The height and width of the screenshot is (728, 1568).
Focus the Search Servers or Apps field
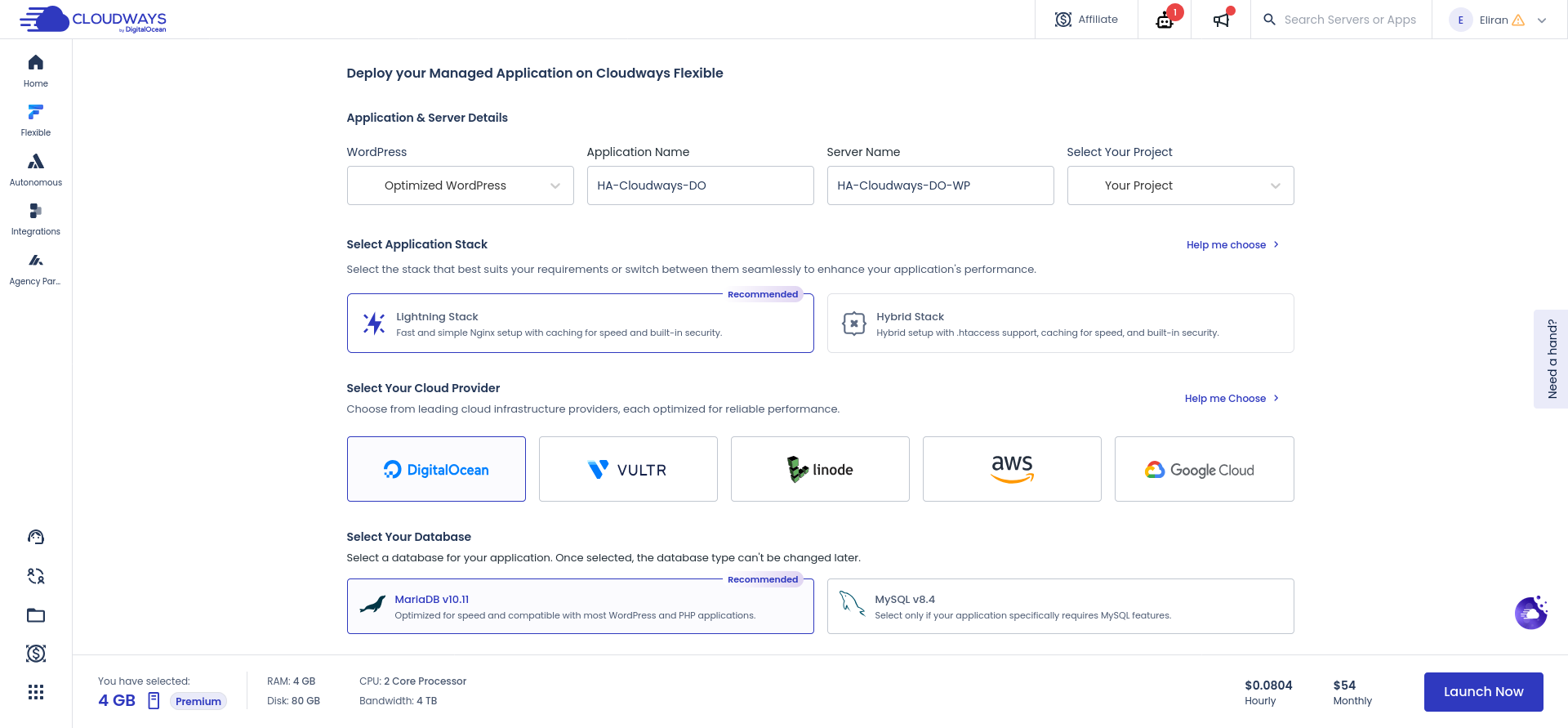[x=1350, y=20]
